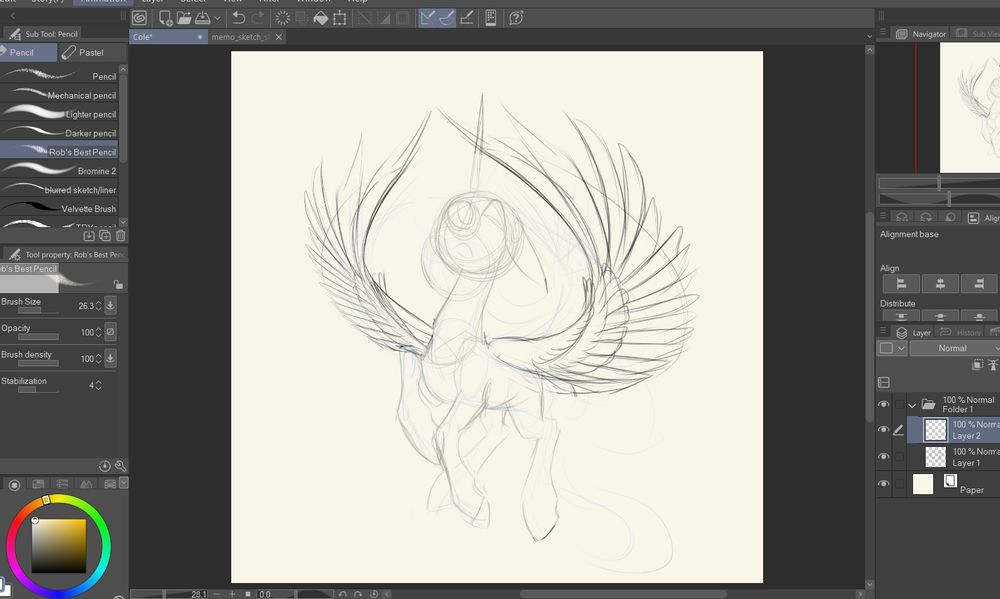Choose the Bromine 2 brush
The image size is (1000, 599).
pyautogui.click(x=59, y=171)
